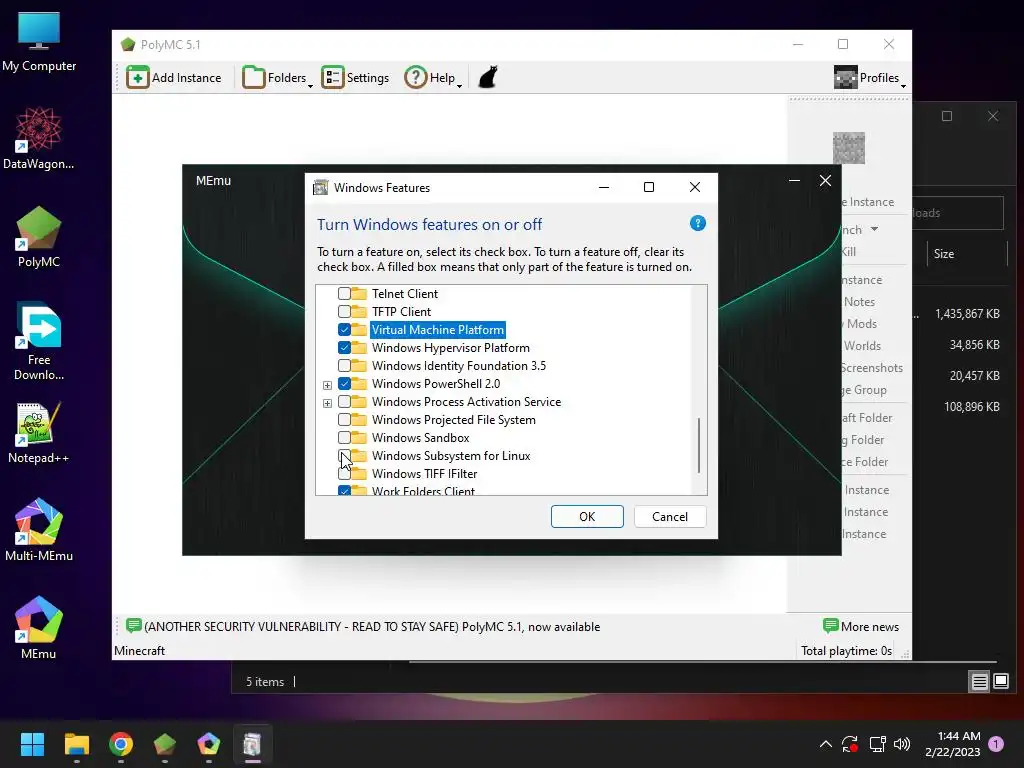Check Windows Identity Foundation 3.5 checkbox
The width and height of the screenshot is (1024, 768).
tap(344, 366)
